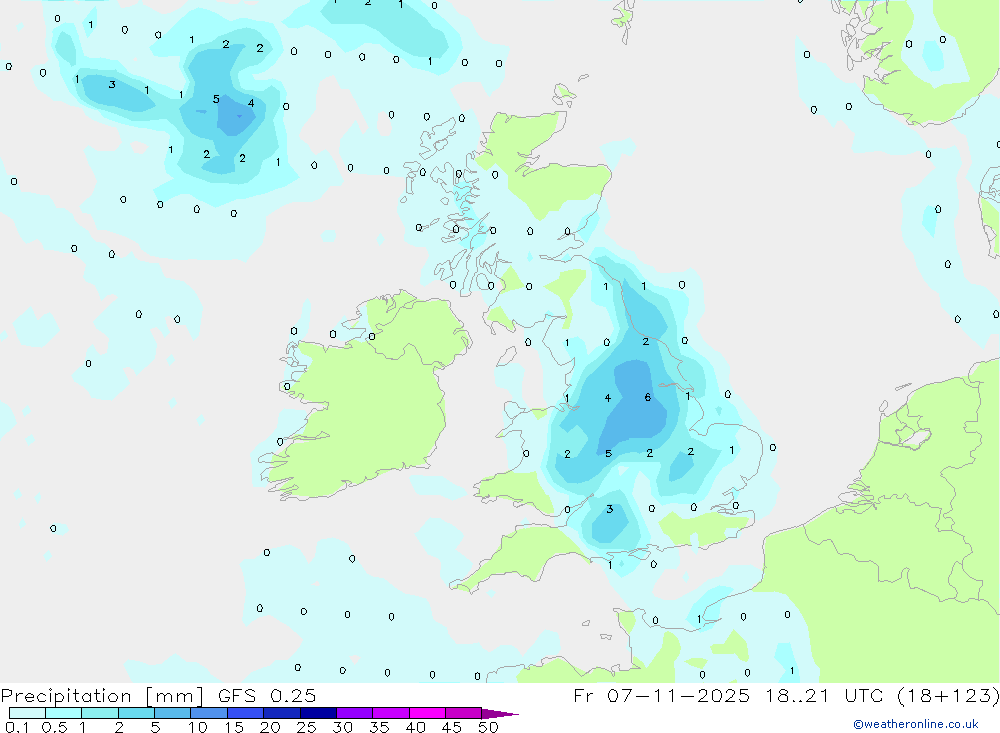
Task: Click the '0.5' legend tick label
Action: pos(54,727)
